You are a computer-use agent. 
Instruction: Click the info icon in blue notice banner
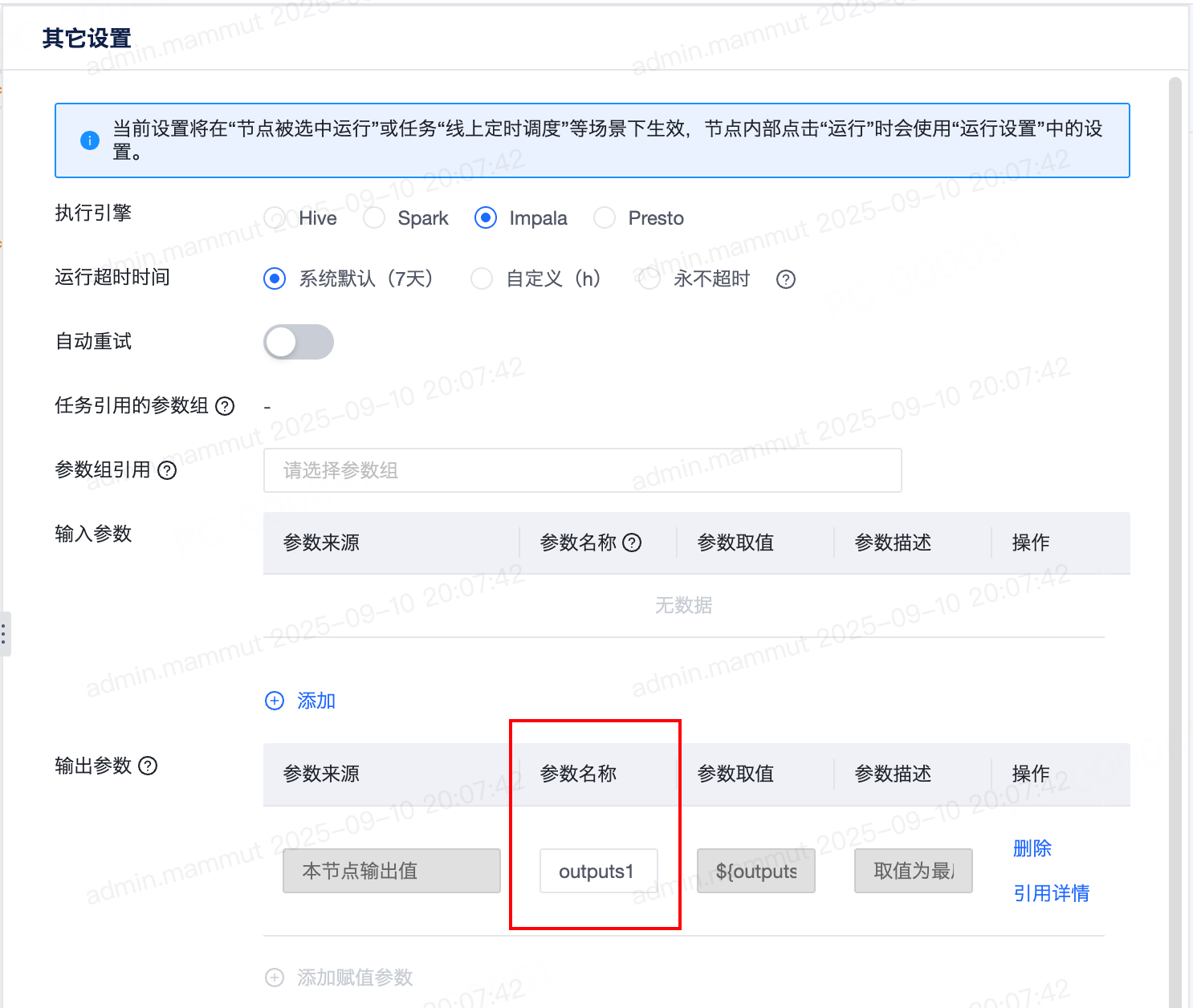[90, 140]
